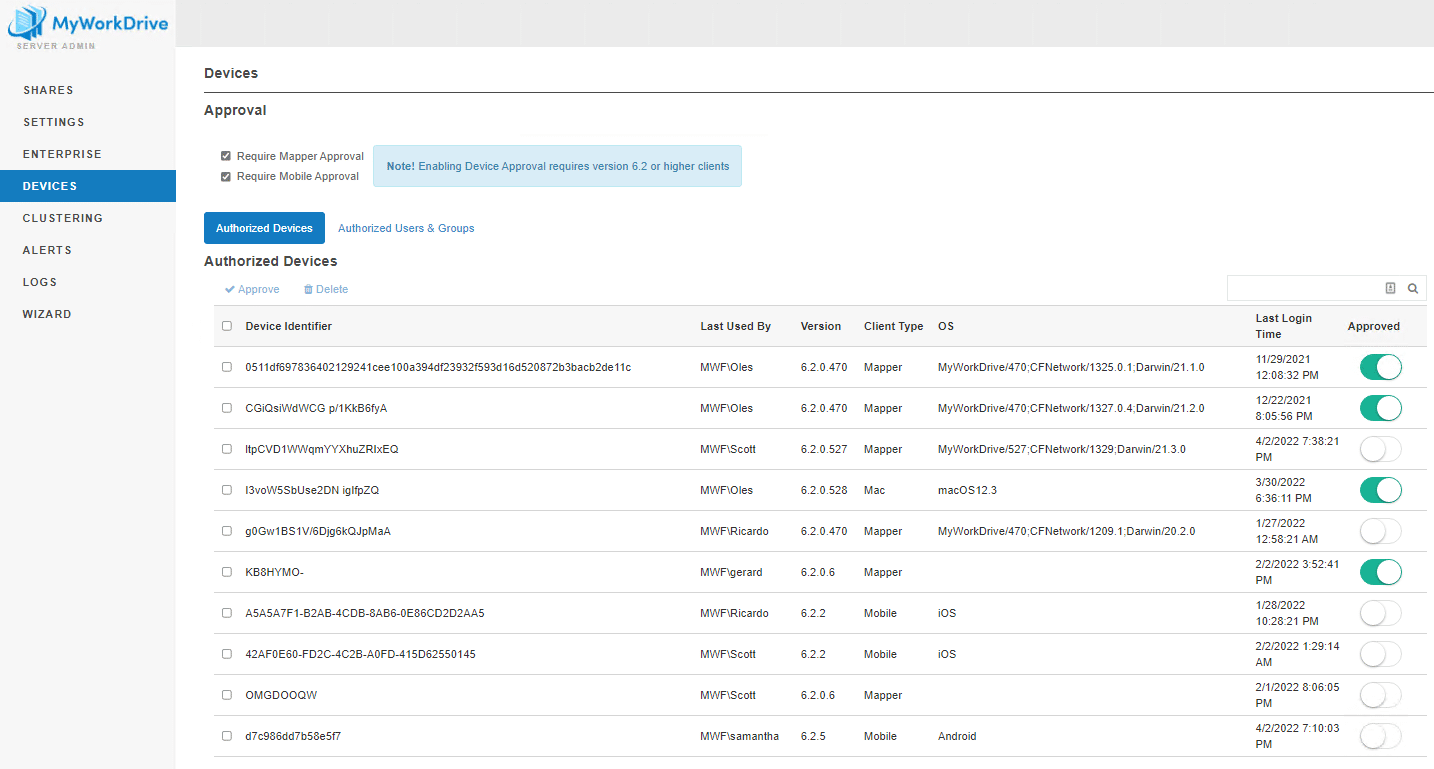Select all devices via header checkbox
The image size is (1434, 769).
pyautogui.click(x=227, y=326)
